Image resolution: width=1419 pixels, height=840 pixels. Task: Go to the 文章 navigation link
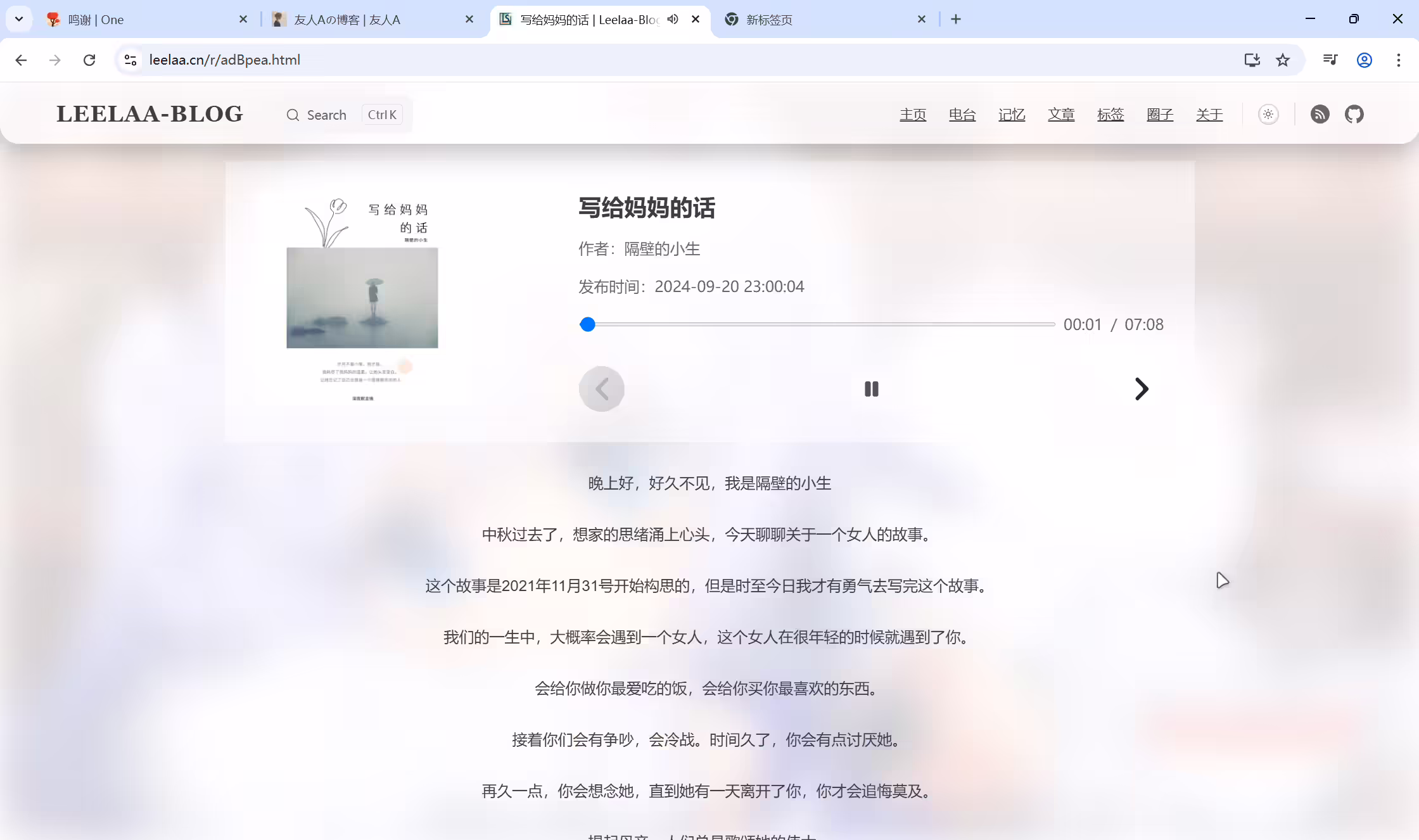click(x=1061, y=115)
